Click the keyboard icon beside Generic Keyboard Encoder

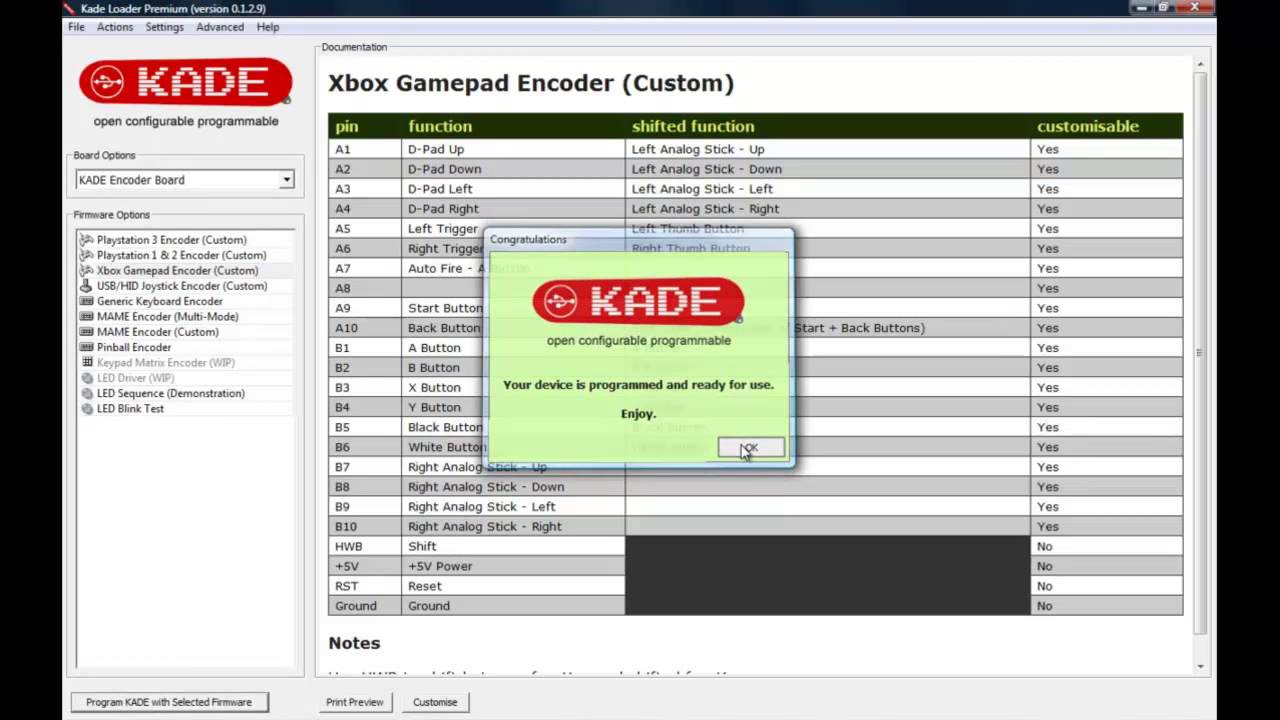(87, 301)
